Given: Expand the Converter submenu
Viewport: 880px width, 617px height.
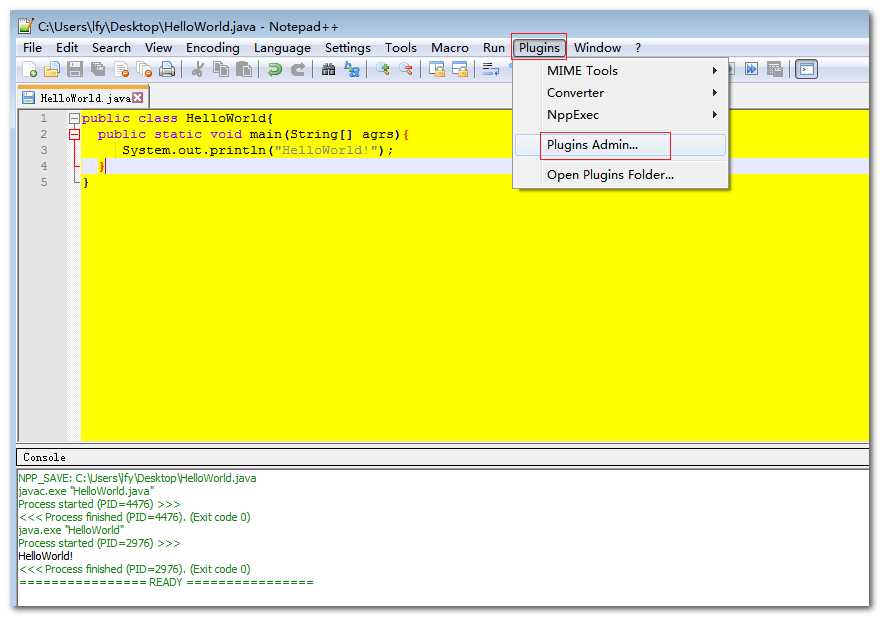Looking at the screenshot, I should click(x=621, y=93).
